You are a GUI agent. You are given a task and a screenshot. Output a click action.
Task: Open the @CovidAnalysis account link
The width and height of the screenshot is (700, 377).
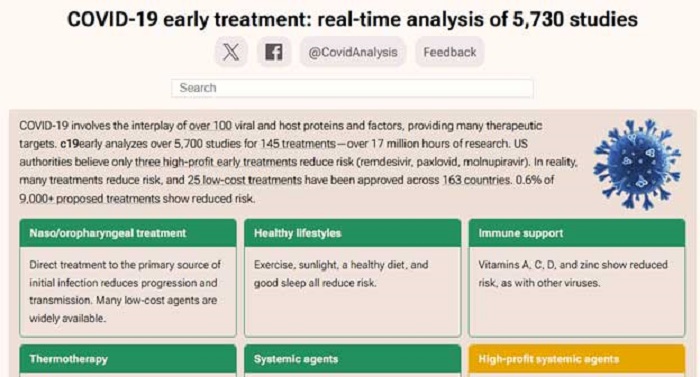pyautogui.click(x=352, y=52)
